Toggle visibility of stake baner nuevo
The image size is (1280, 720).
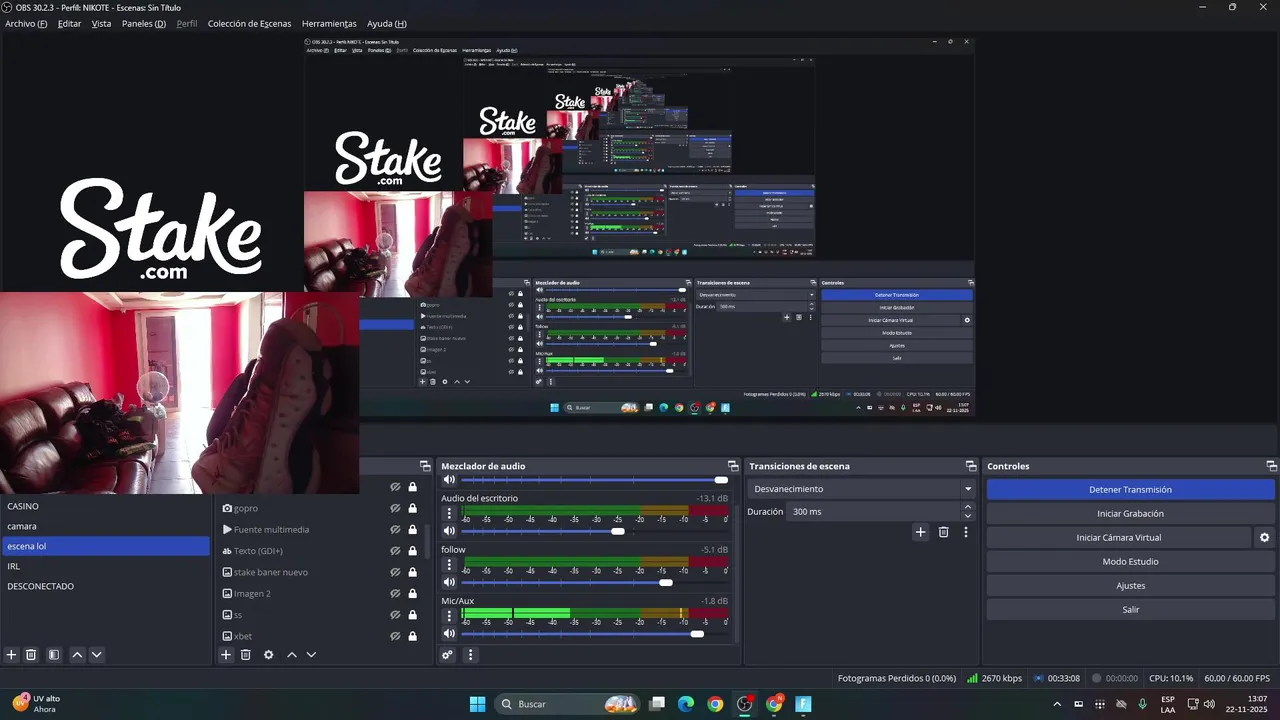tap(396, 572)
